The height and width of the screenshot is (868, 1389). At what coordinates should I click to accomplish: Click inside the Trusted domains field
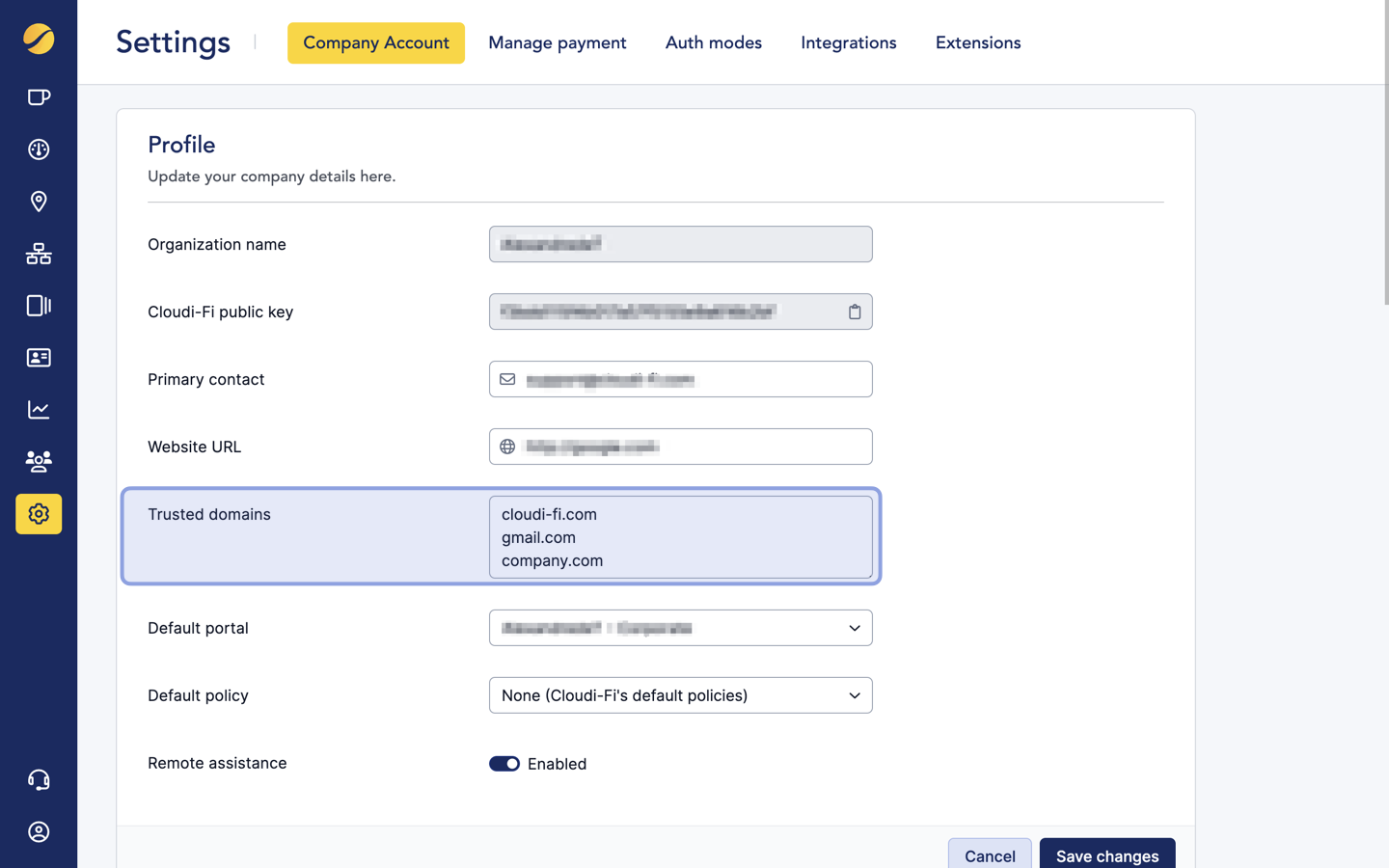680,537
